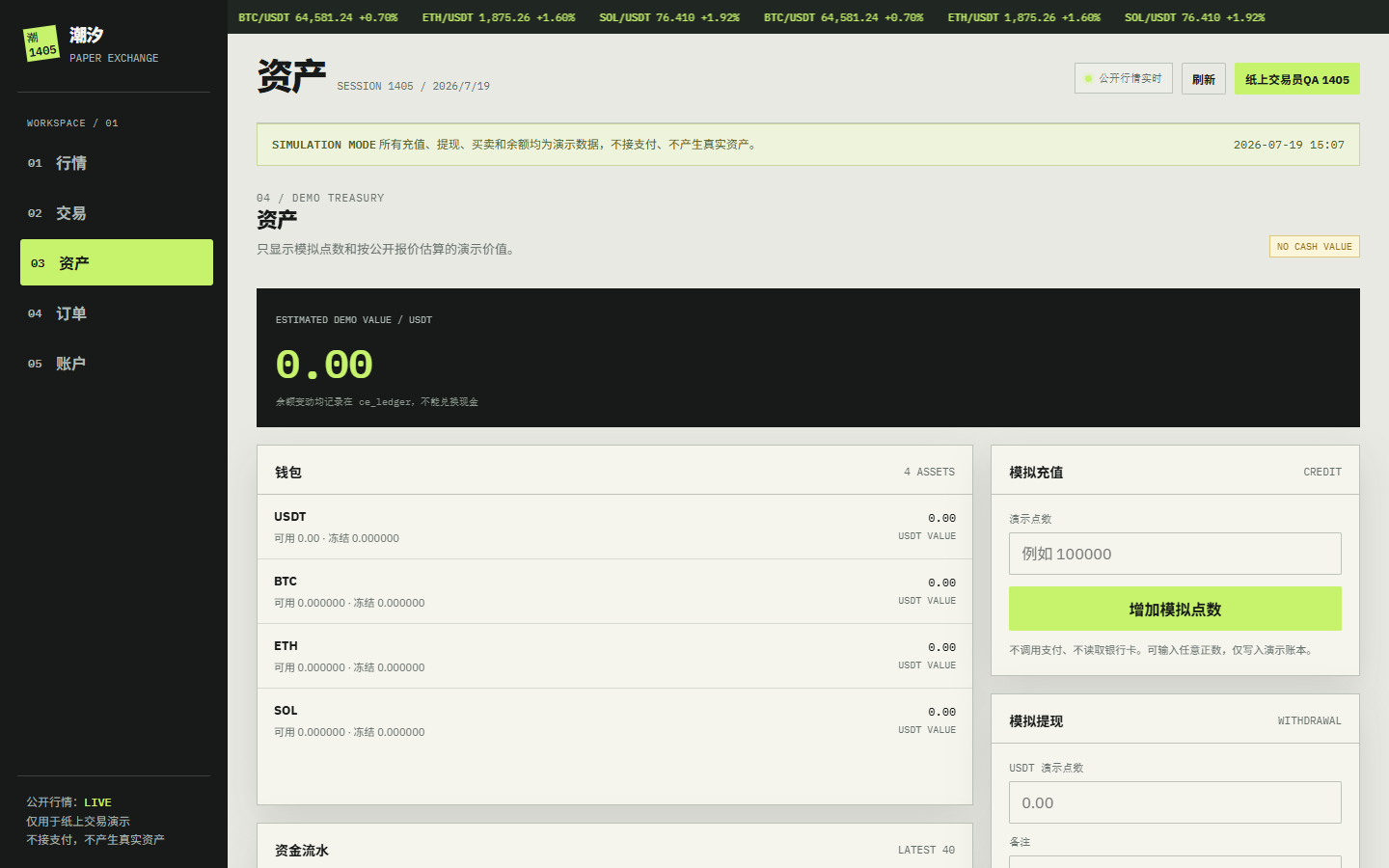The image size is (1389, 868).
Task: Click the 公开行情实时 status indicator
Action: coord(1124,78)
